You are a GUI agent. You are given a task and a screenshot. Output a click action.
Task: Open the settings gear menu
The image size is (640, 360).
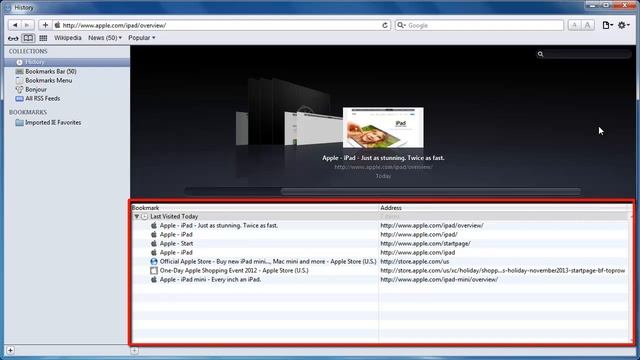click(623, 25)
